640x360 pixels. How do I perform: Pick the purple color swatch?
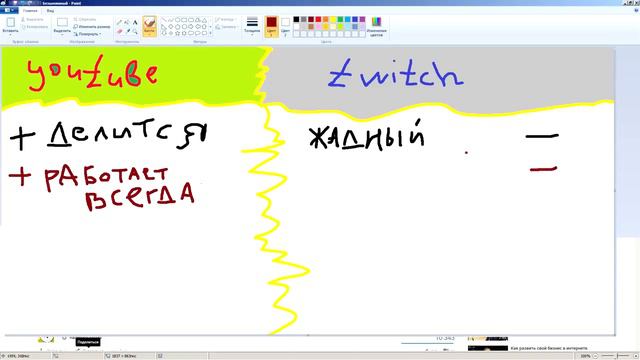tap(362, 19)
